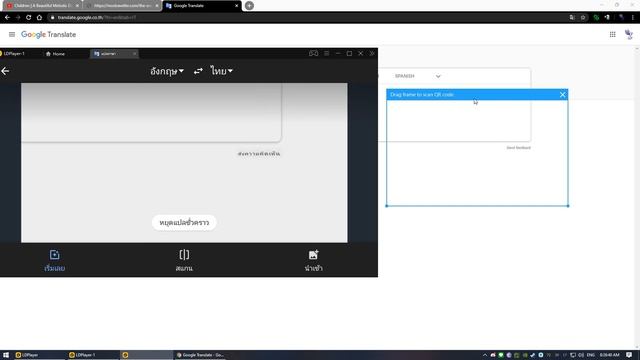Switch to the LDPlayer Home tab
Screen dimensions: 640x360
coord(56,54)
